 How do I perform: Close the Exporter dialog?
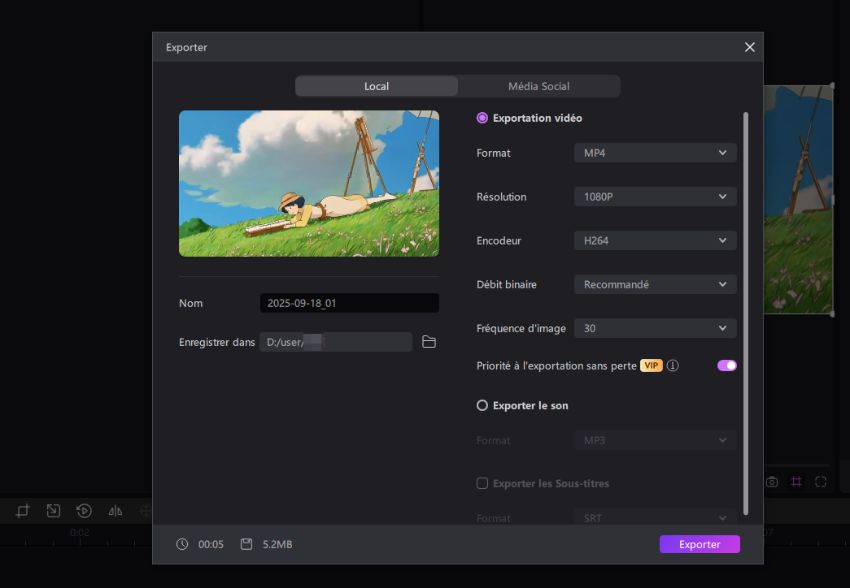(750, 47)
